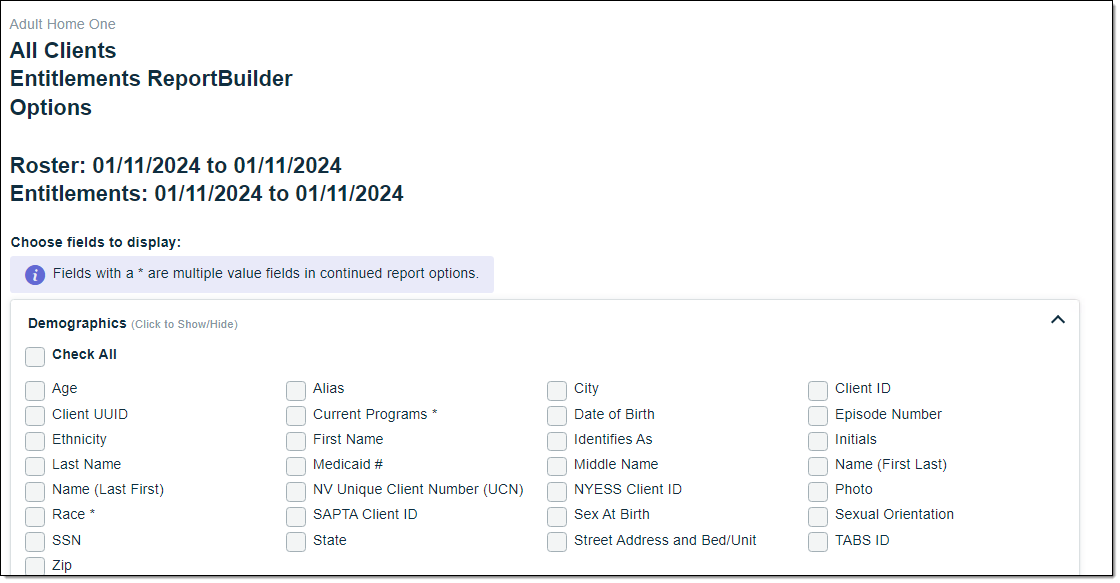
Task: Check the Last Name box
Action: pyautogui.click(x=35, y=466)
